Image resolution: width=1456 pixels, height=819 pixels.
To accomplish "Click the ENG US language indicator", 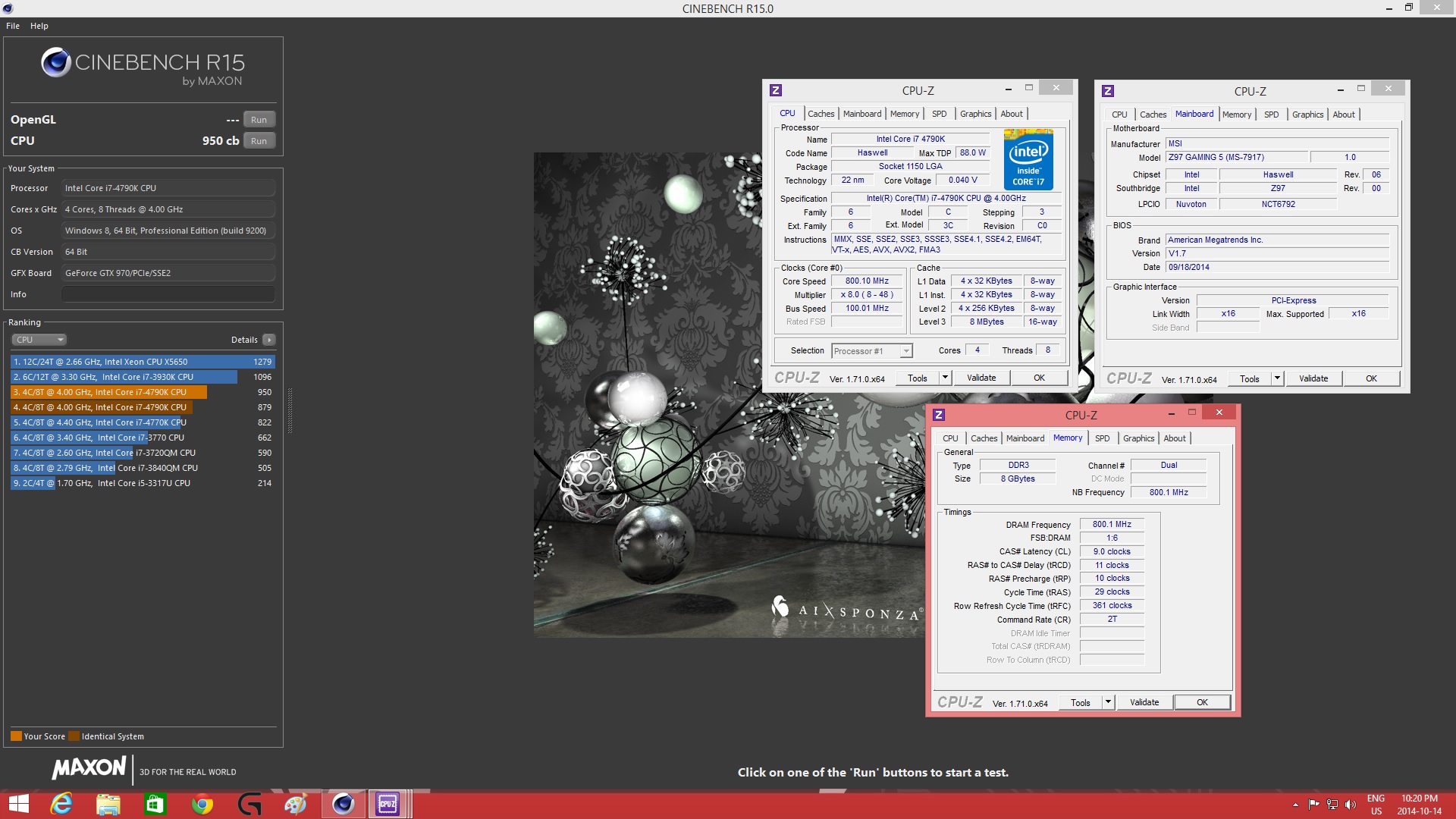I will coord(1376,805).
